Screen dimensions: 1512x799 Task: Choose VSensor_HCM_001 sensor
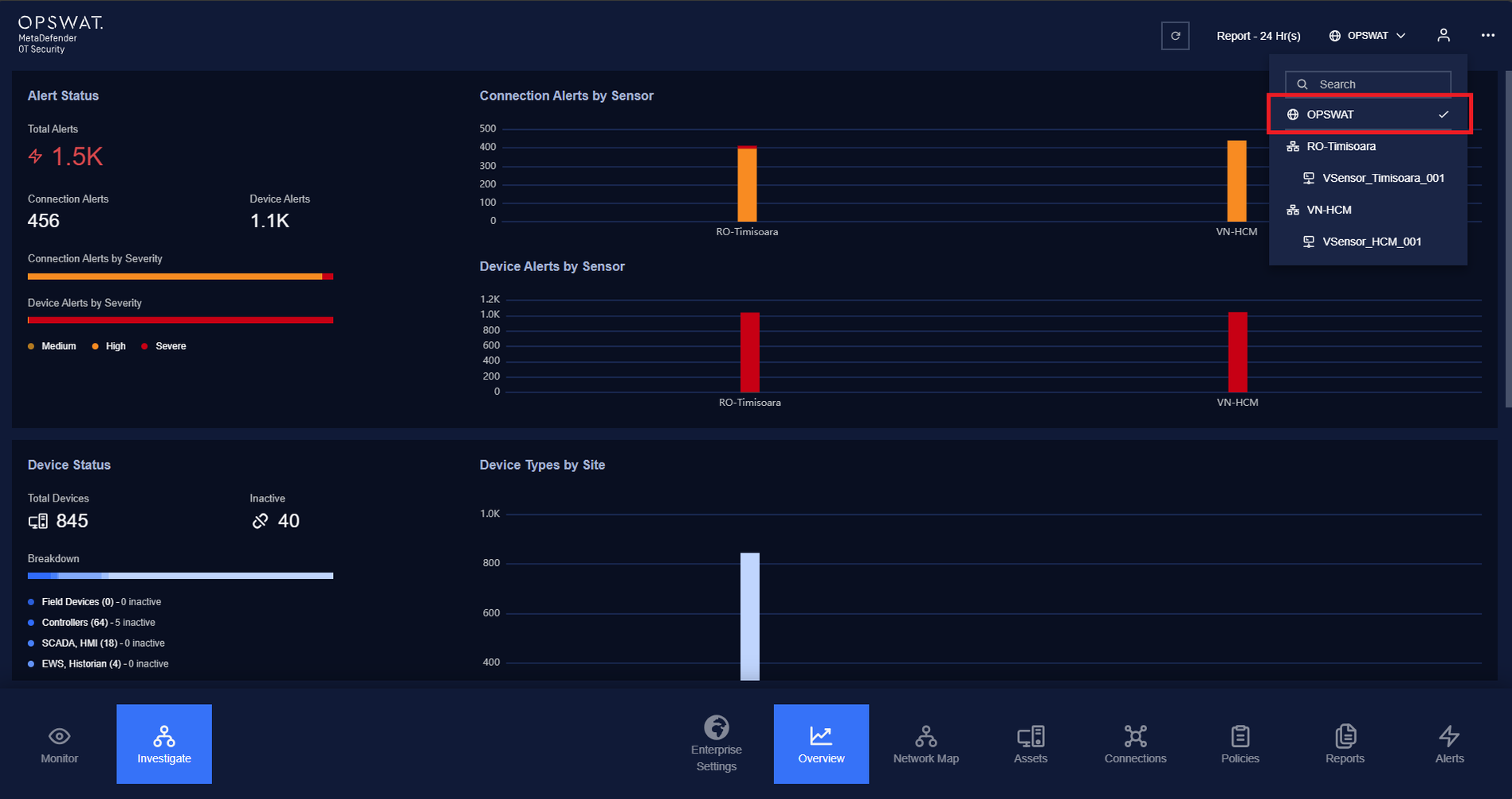(1368, 242)
